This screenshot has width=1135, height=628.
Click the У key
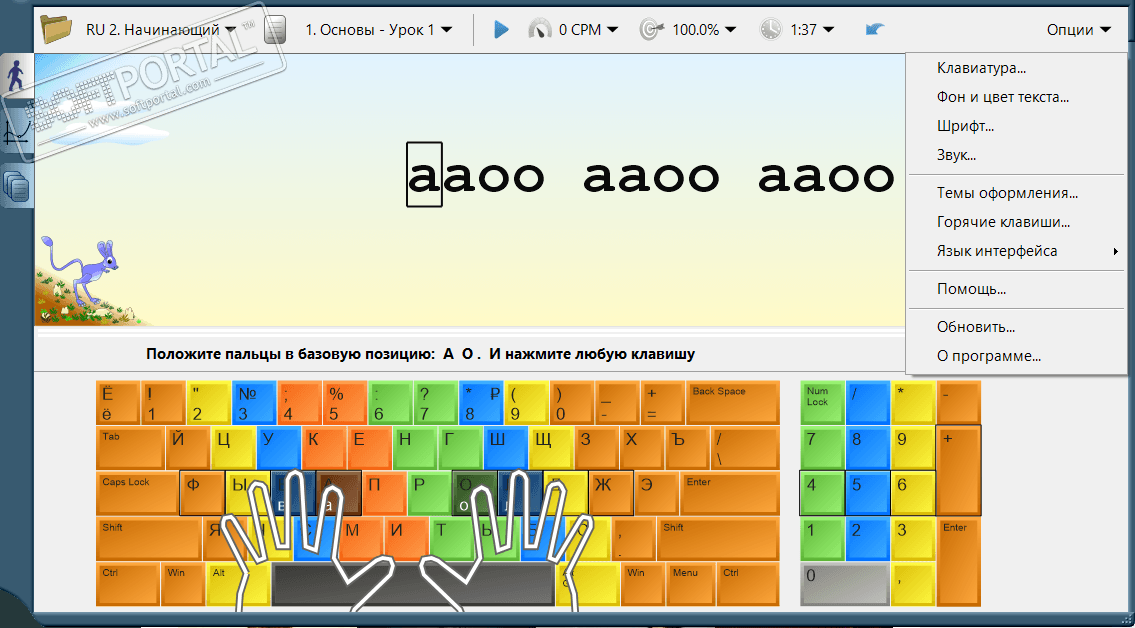pos(279,448)
